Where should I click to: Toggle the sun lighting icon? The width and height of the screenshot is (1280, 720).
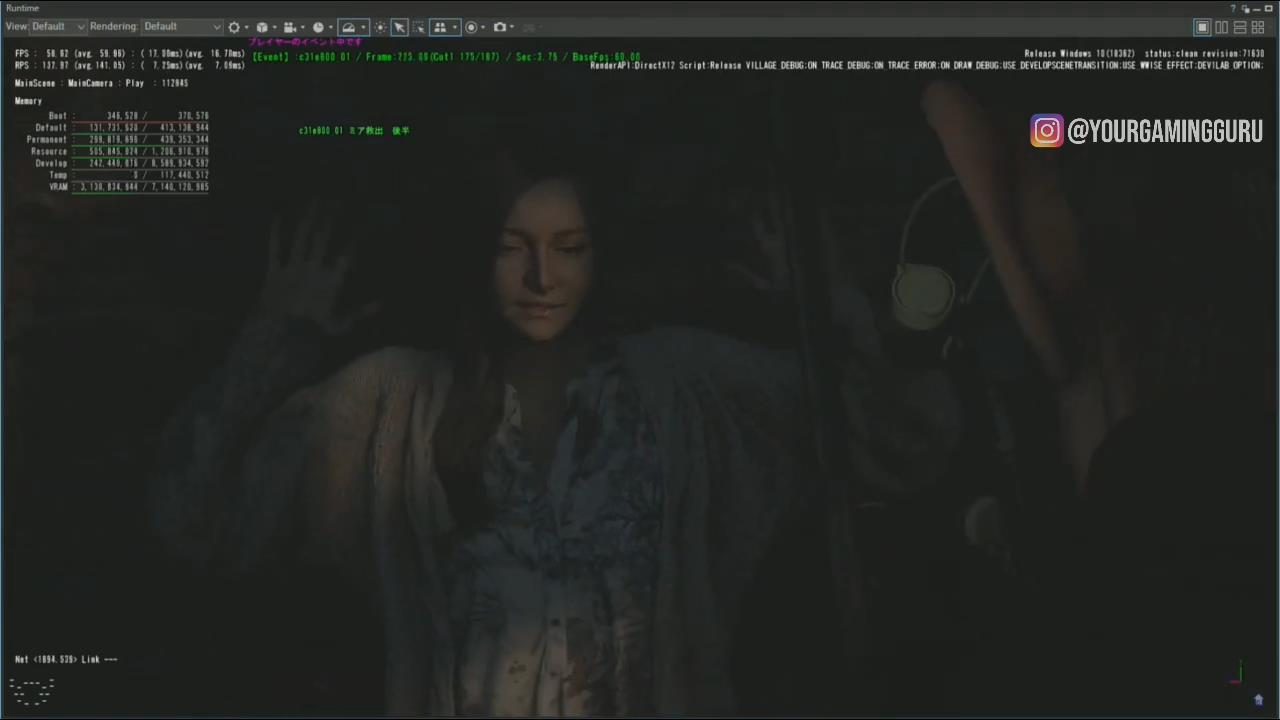380,27
